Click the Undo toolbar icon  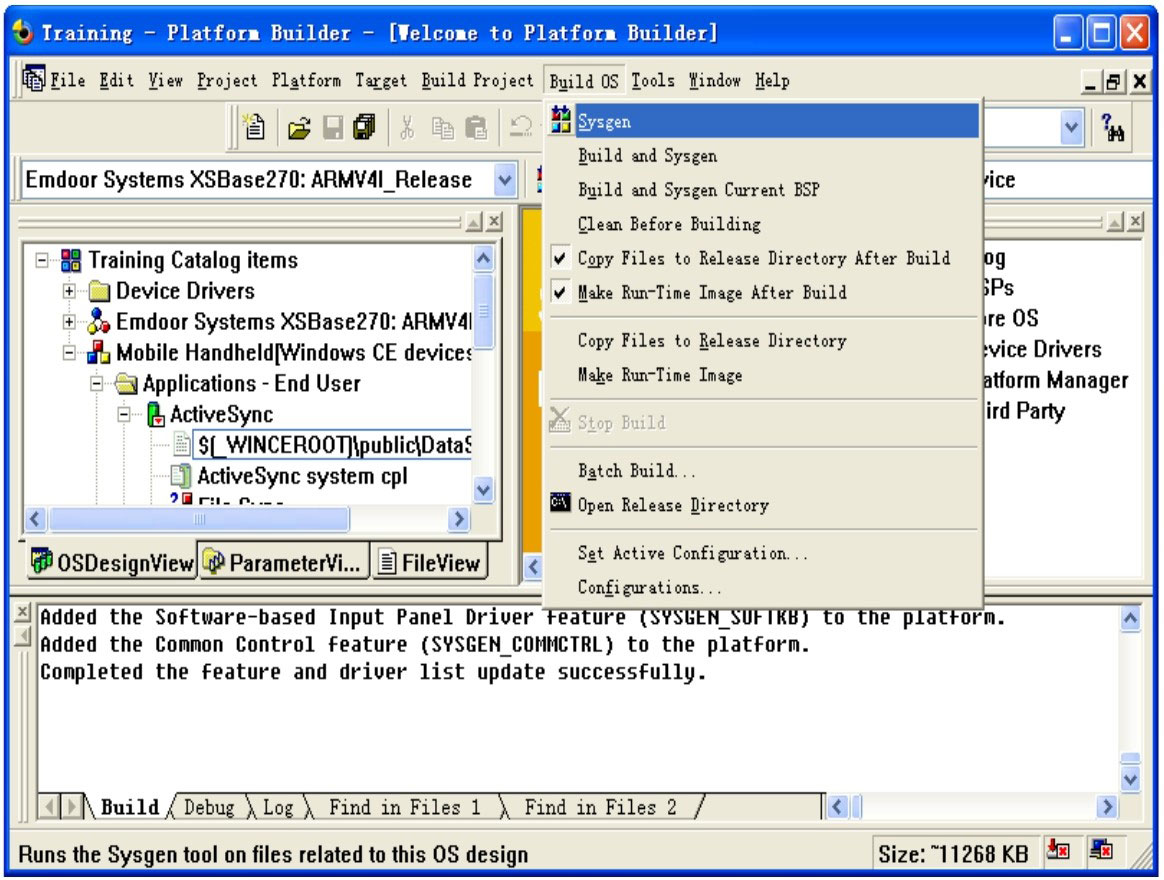[520, 128]
